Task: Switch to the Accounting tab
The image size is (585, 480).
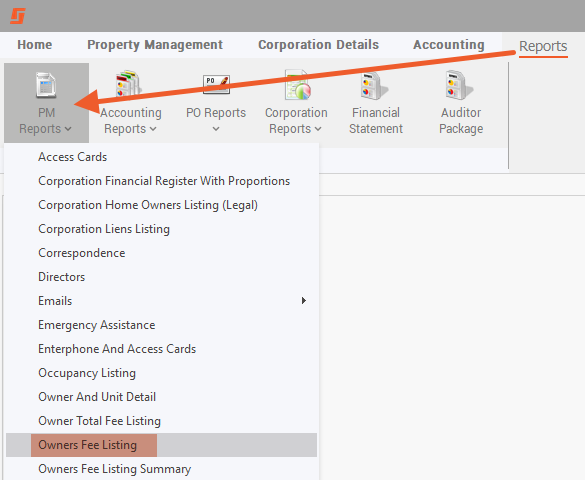Action: click(x=448, y=45)
